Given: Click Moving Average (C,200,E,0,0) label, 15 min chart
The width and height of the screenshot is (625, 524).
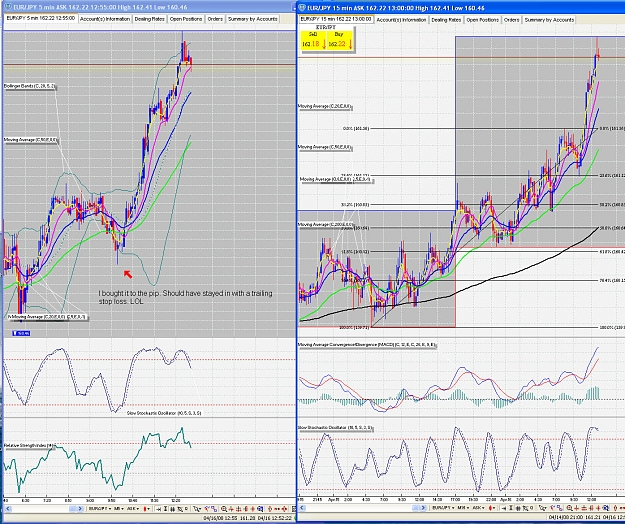Looking at the screenshot, I should click(325, 225).
